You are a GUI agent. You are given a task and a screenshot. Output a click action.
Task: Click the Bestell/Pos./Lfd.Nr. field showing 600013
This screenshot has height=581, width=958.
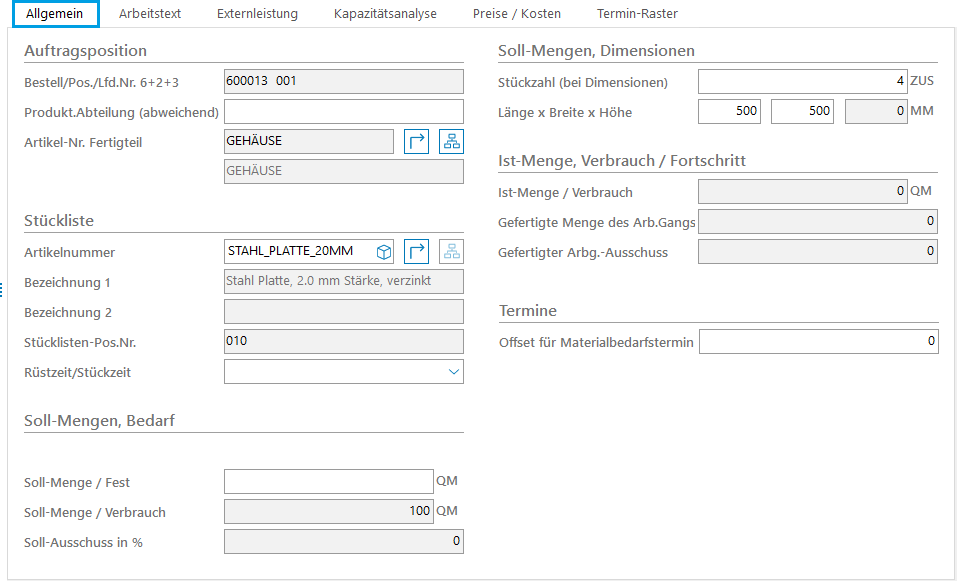click(344, 82)
